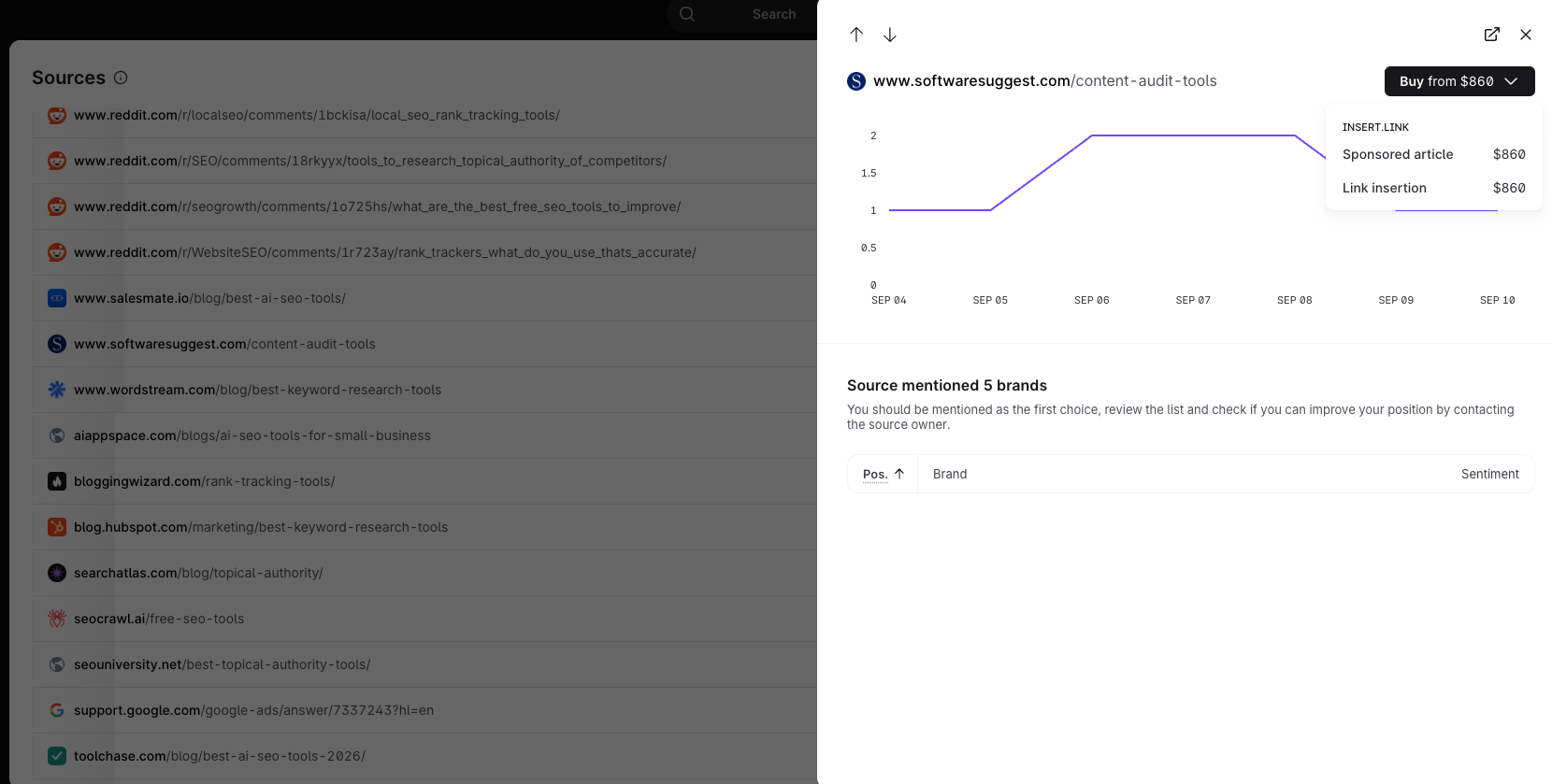Image resolution: width=1552 pixels, height=784 pixels.
Task: Select Sponsored article $860 option
Action: (1433, 154)
